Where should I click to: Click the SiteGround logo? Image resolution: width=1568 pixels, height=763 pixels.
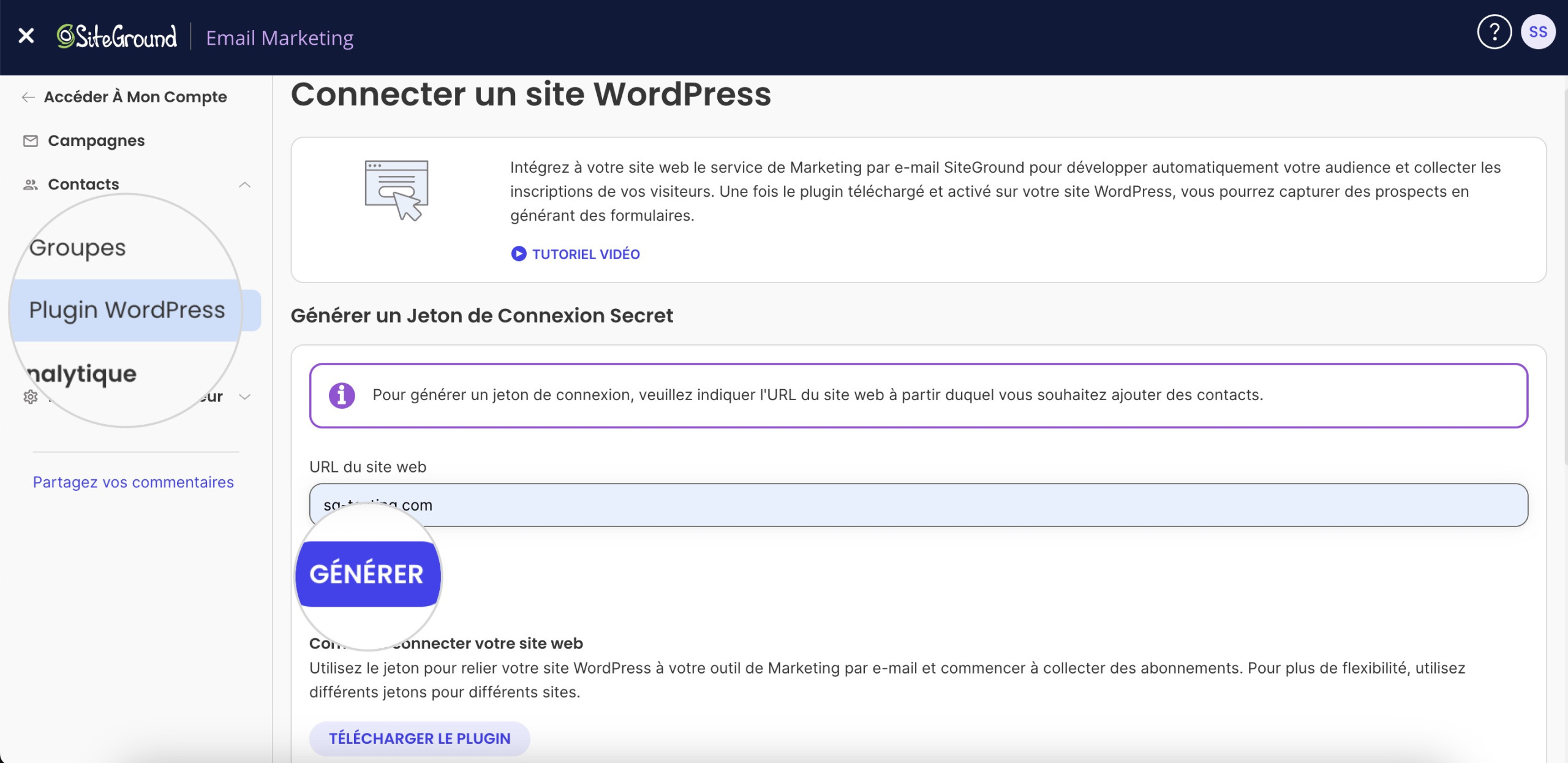tap(117, 37)
